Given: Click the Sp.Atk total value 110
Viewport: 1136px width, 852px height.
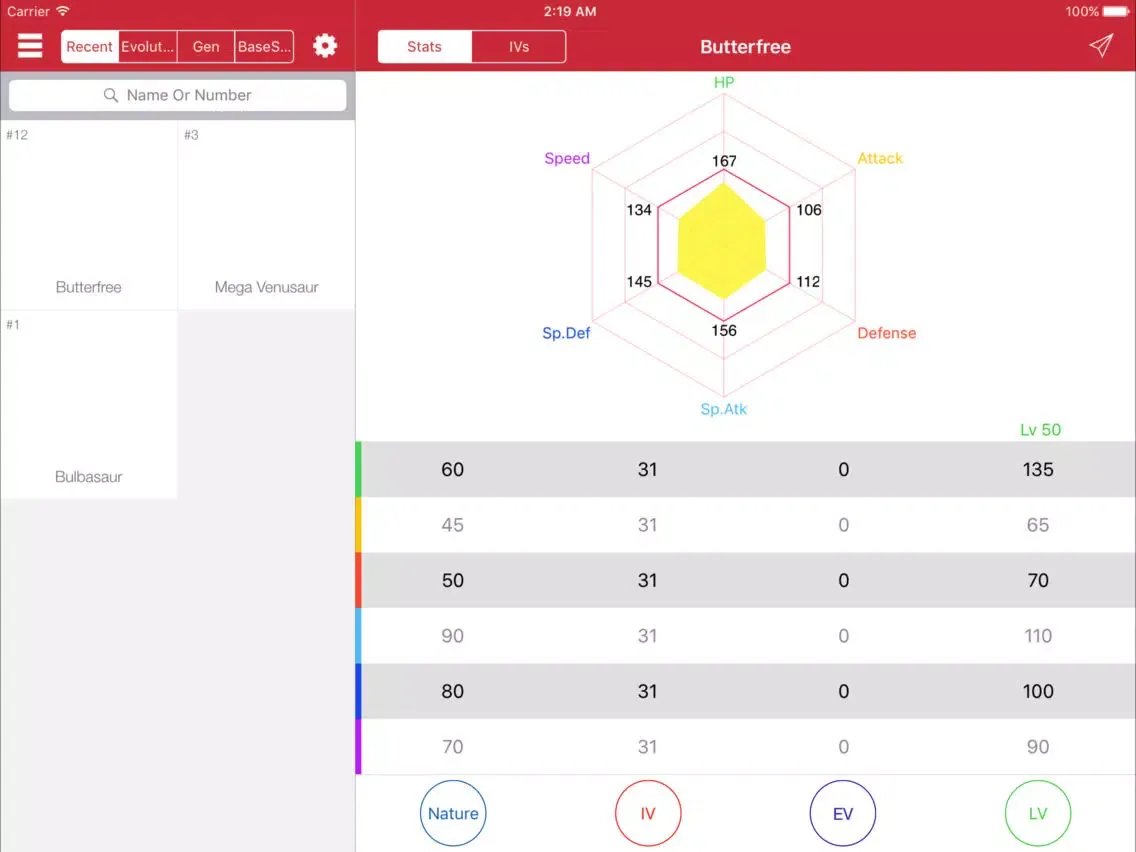Looking at the screenshot, I should 1037,635.
